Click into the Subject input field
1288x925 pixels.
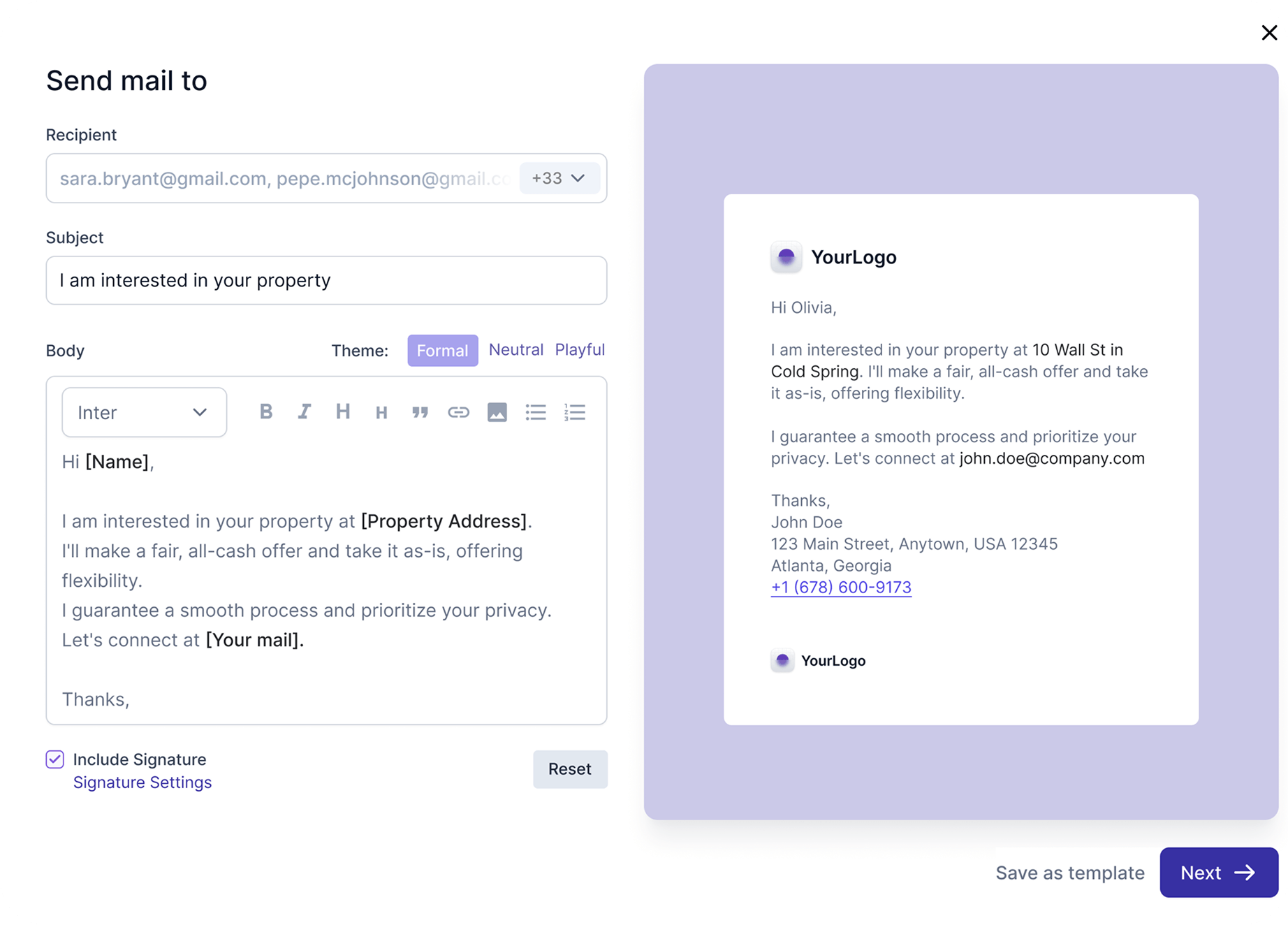tap(326, 280)
